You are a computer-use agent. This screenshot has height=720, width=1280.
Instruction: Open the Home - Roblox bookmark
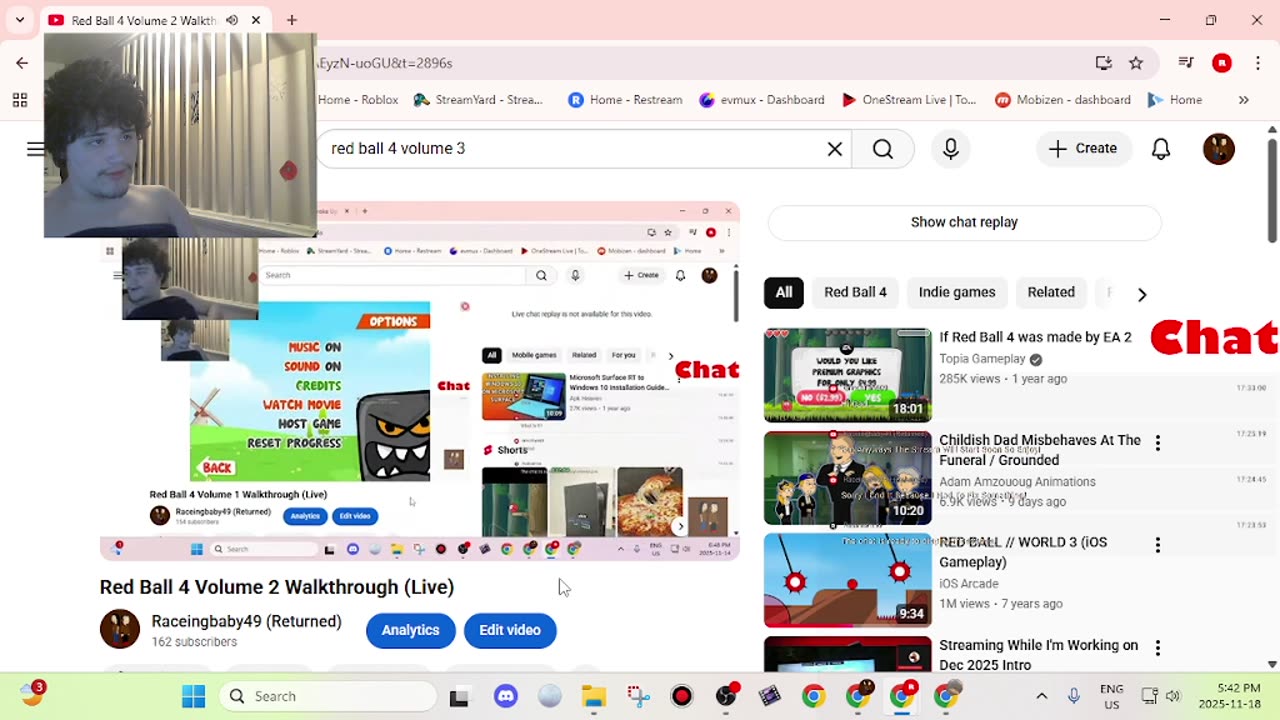click(358, 100)
